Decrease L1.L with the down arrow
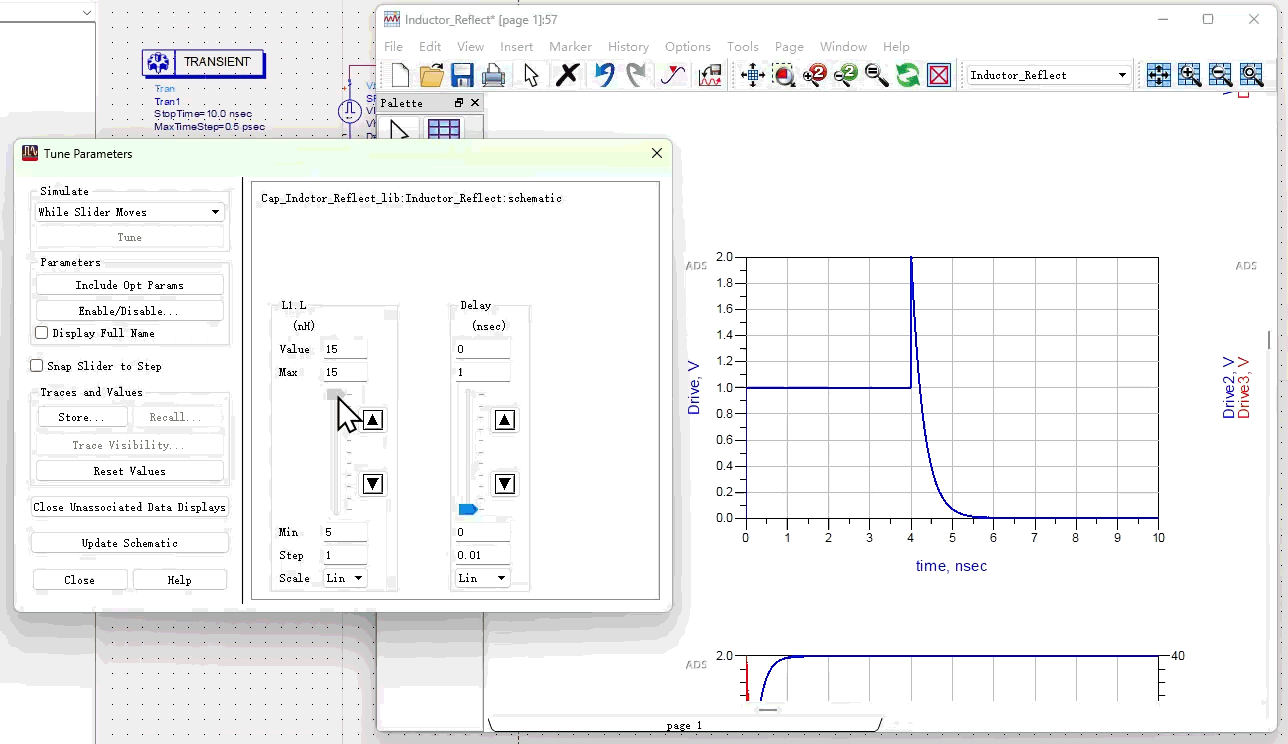 click(373, 484)
